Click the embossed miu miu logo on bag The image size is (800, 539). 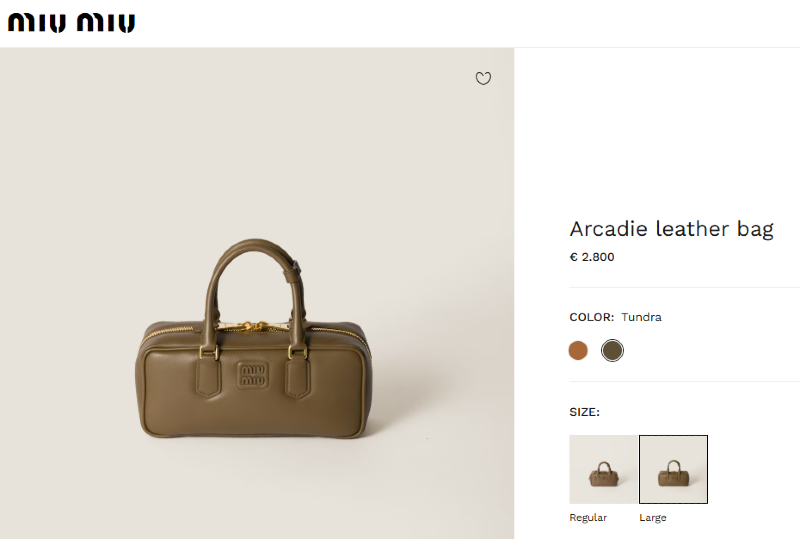coord(253,375)
